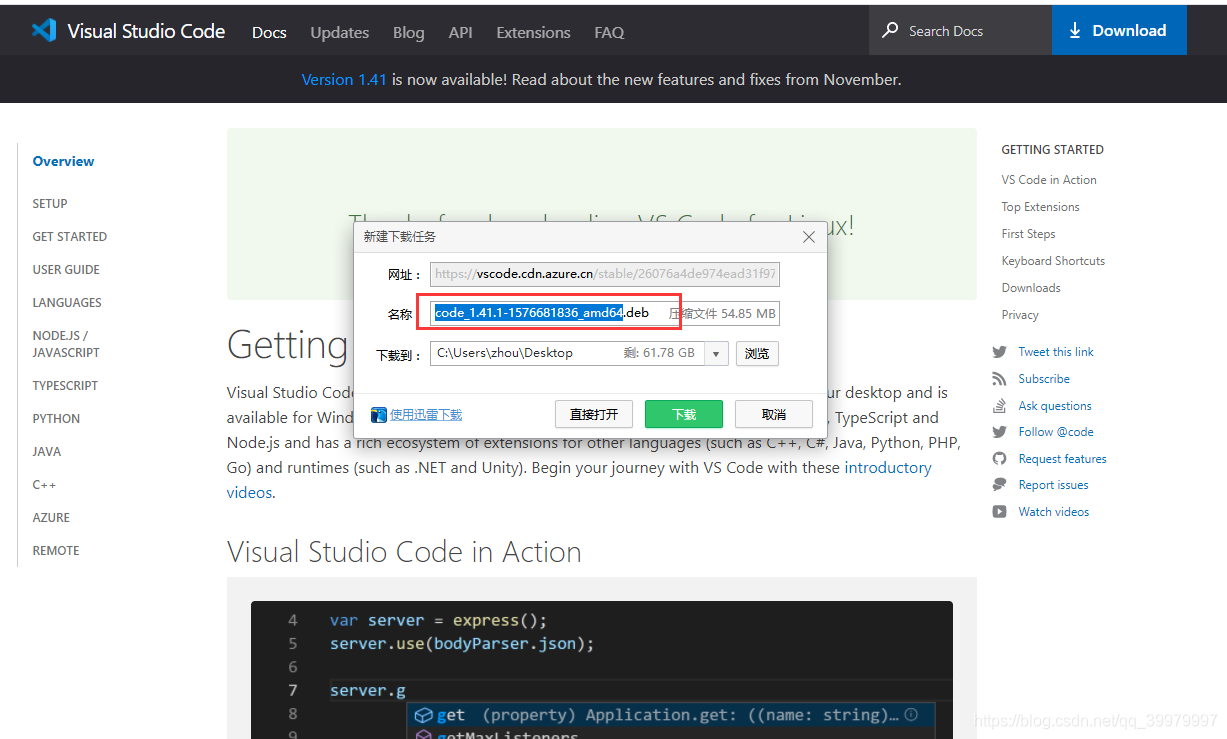Close the new download task dialog
Image resolution: width=1227 pixels, height=739 pixels.
(x=809, y=237)
